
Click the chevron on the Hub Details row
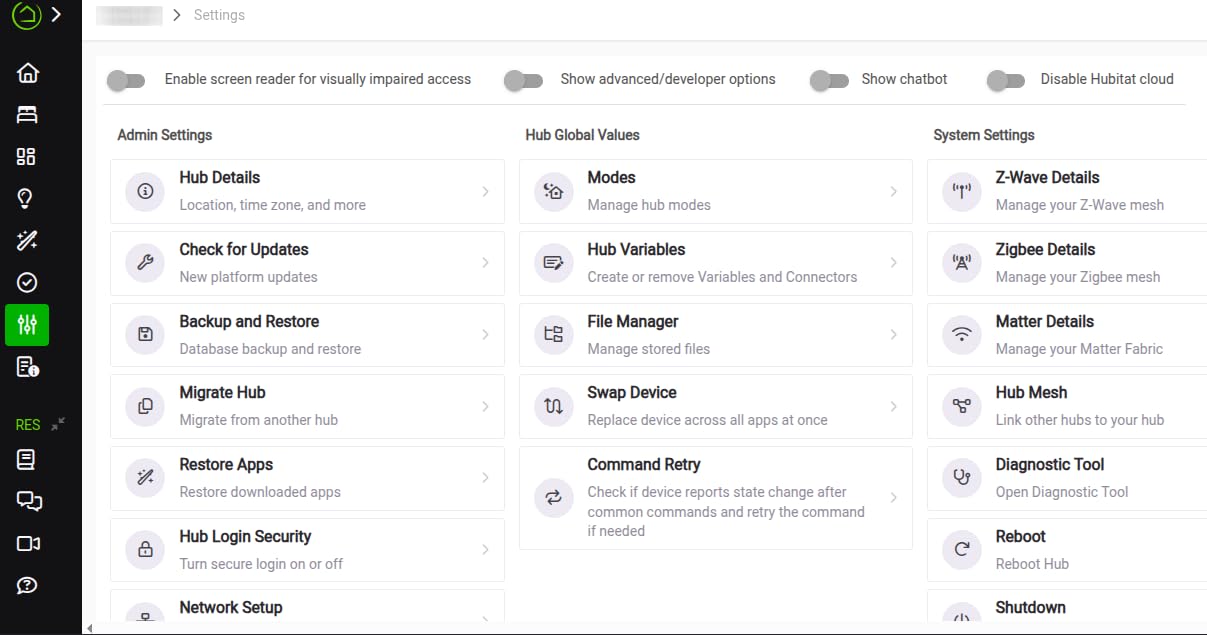pos(485,191)
